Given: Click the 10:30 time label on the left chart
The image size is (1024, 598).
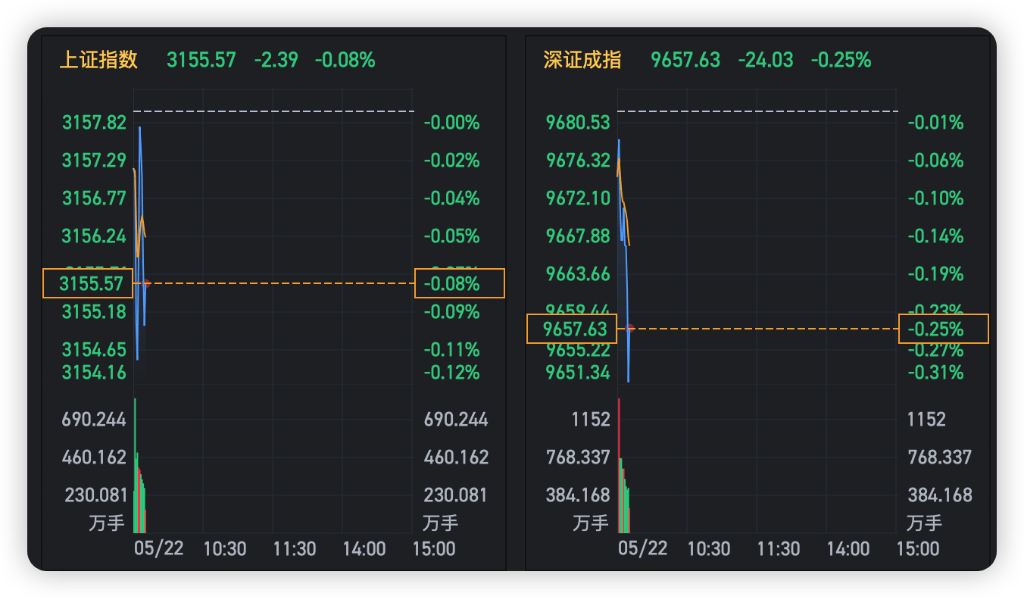Looking at the screenshot, I should (225, 548).
